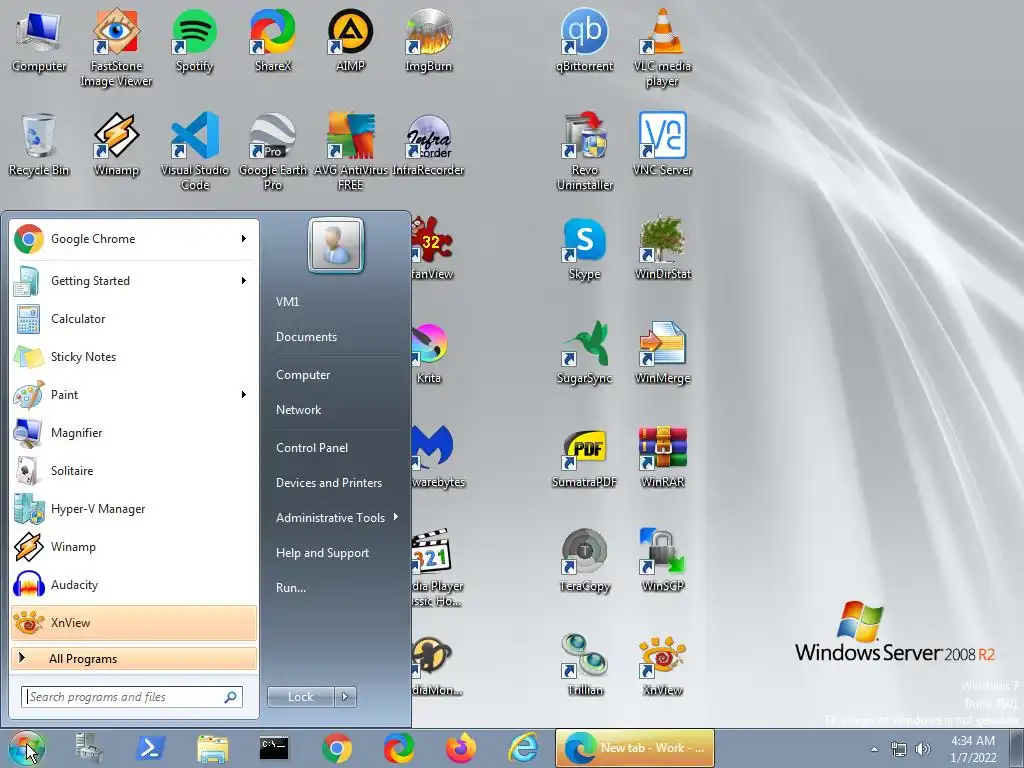Select the Computer desktop icon
Image resolution: width=1024 pixels, height=768 pixels.
click(39, 39)
